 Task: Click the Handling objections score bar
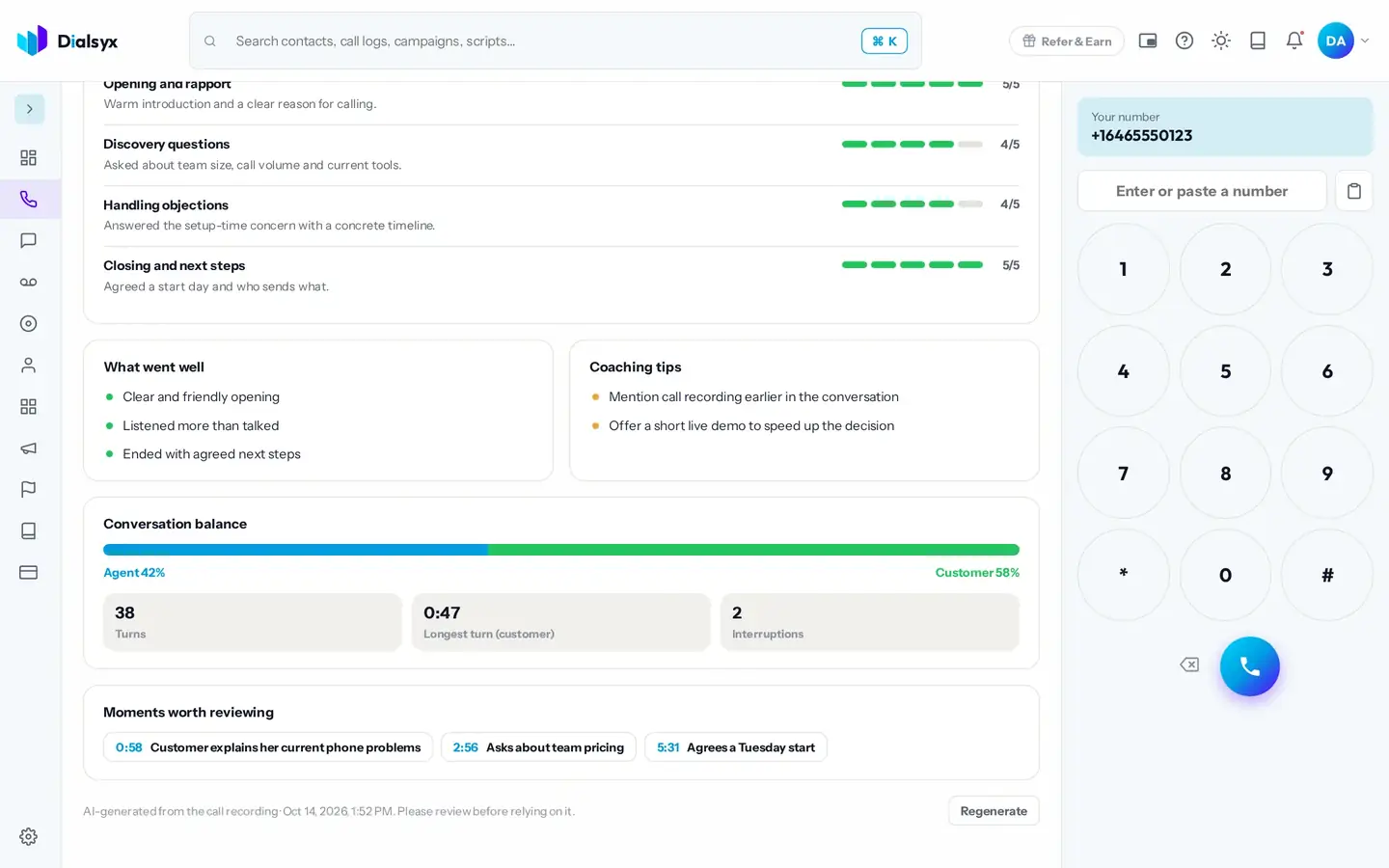[912, 204]
